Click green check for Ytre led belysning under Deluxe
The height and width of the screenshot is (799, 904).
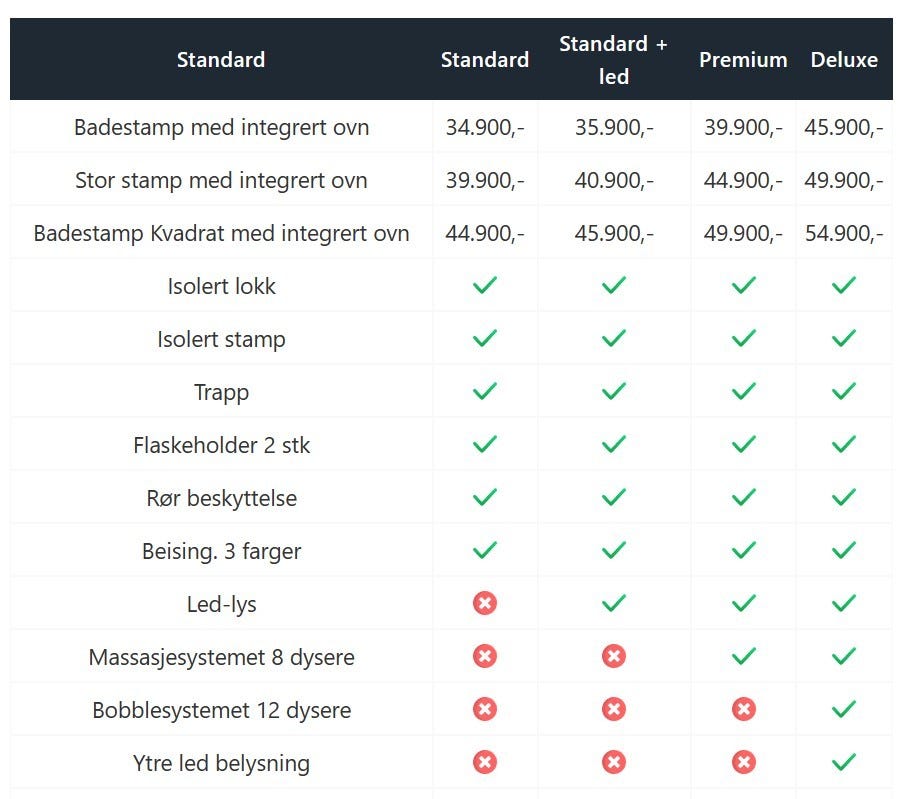(x=844, y=762)
